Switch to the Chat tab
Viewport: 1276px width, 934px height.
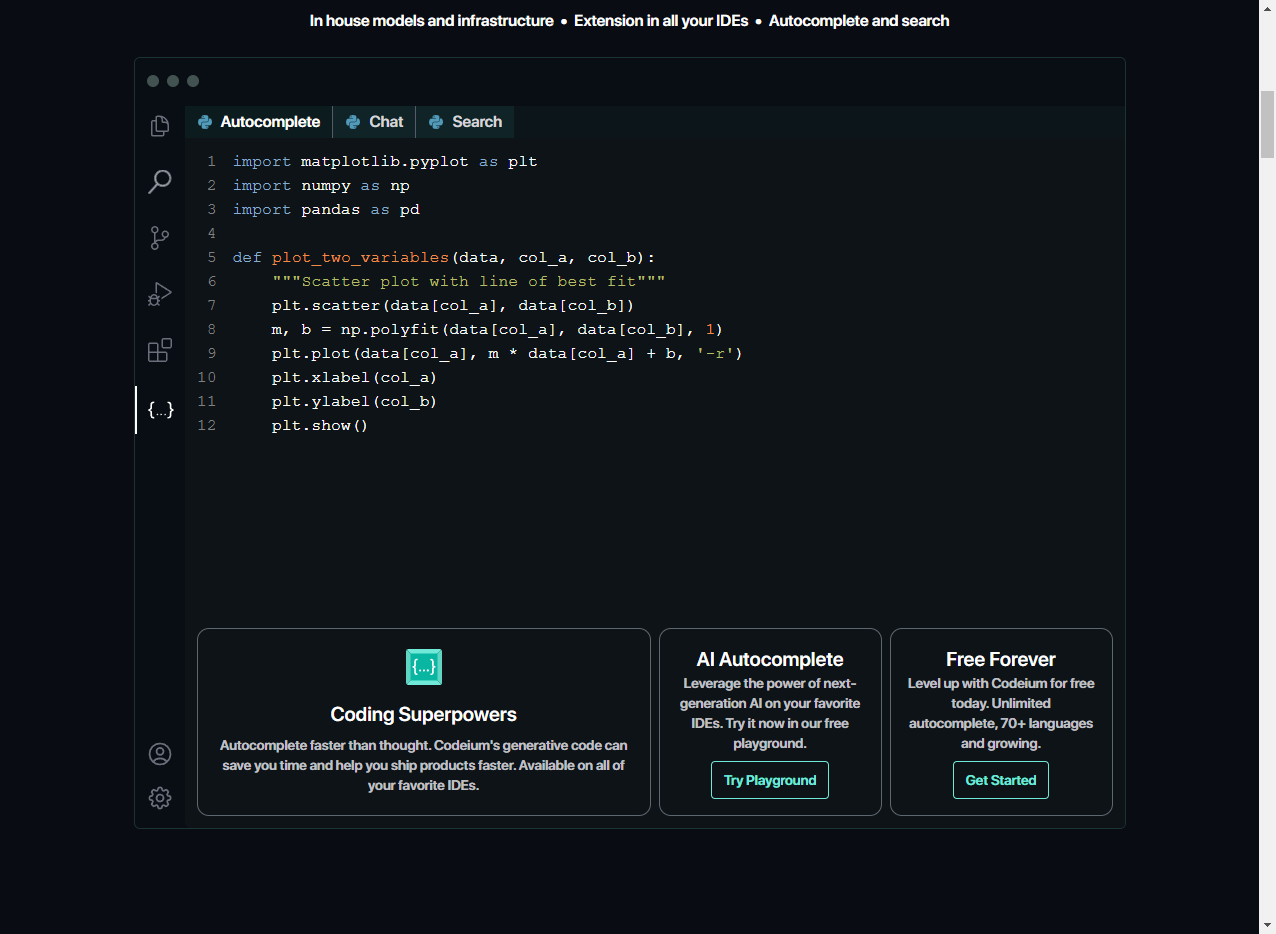click(x=375, y=122)
